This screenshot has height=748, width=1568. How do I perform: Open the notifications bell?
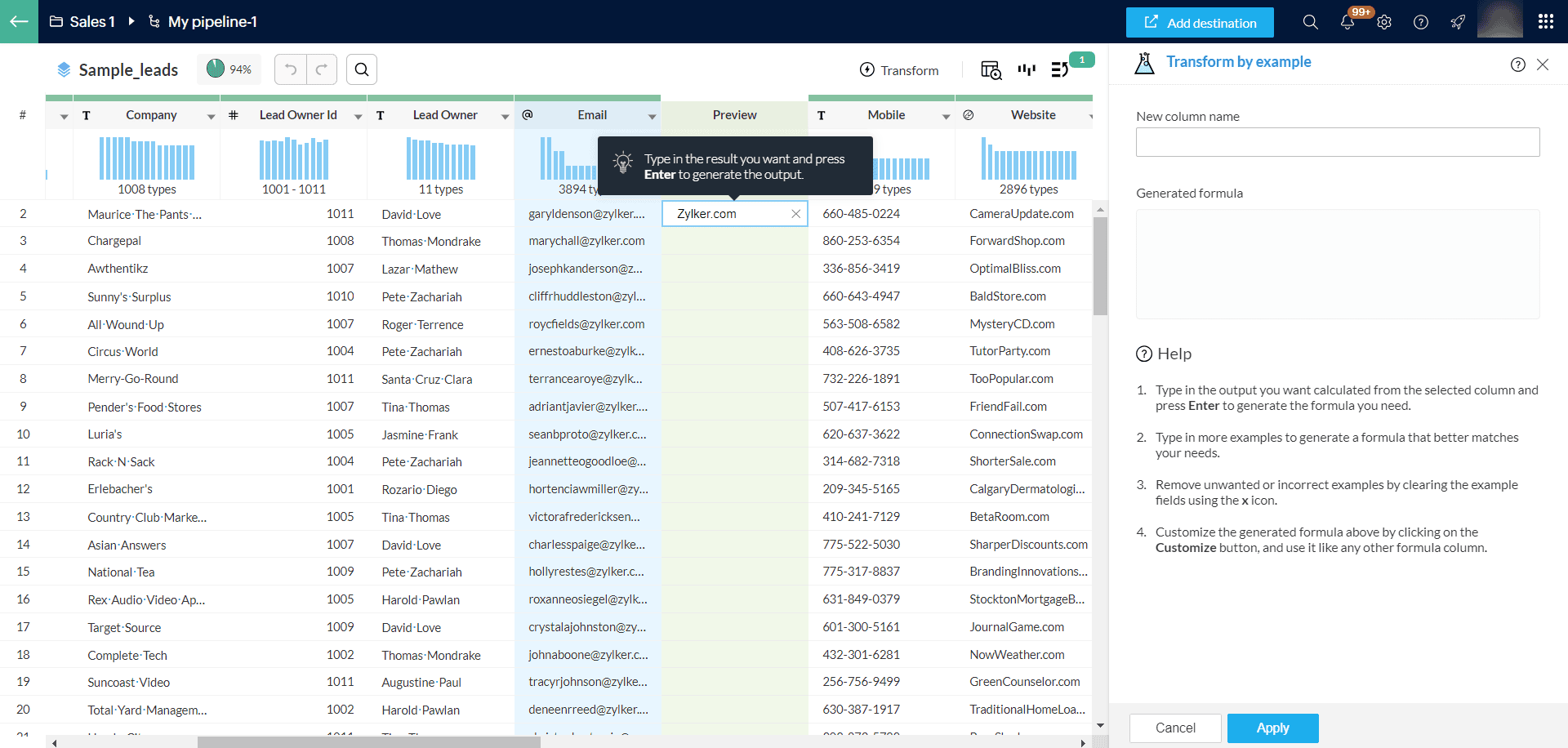(x=1347, y=22)
